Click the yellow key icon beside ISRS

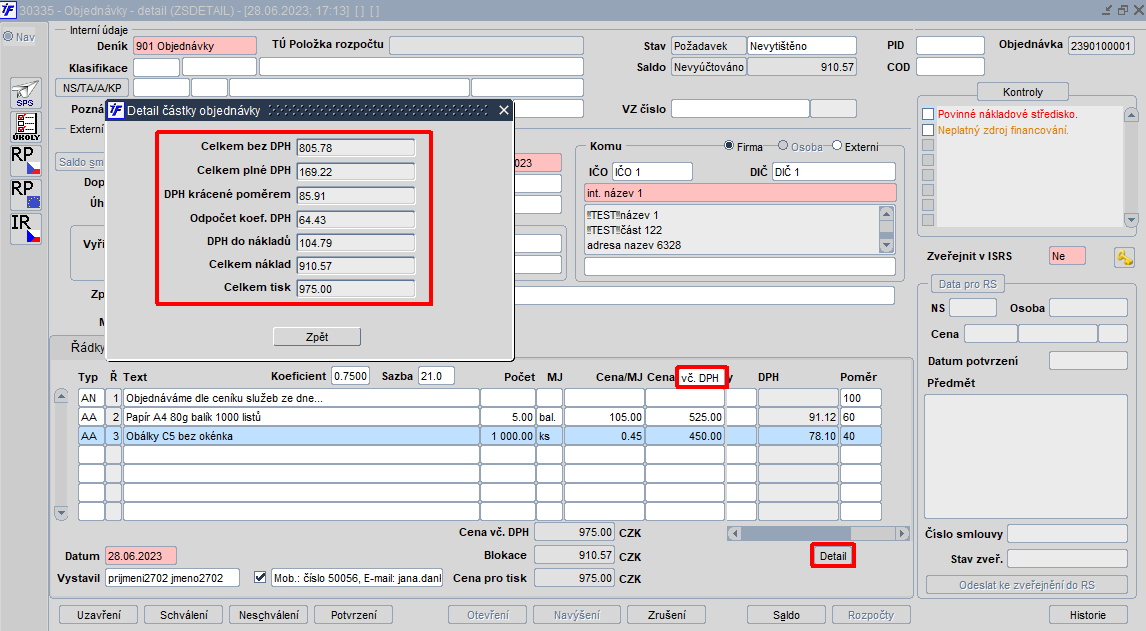pos(1123,257)
